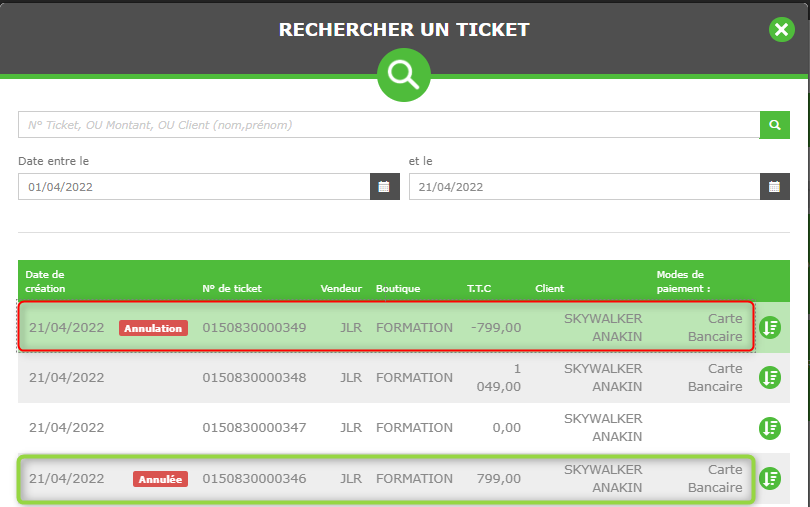Click the T.T.C column header

point(479,288)
